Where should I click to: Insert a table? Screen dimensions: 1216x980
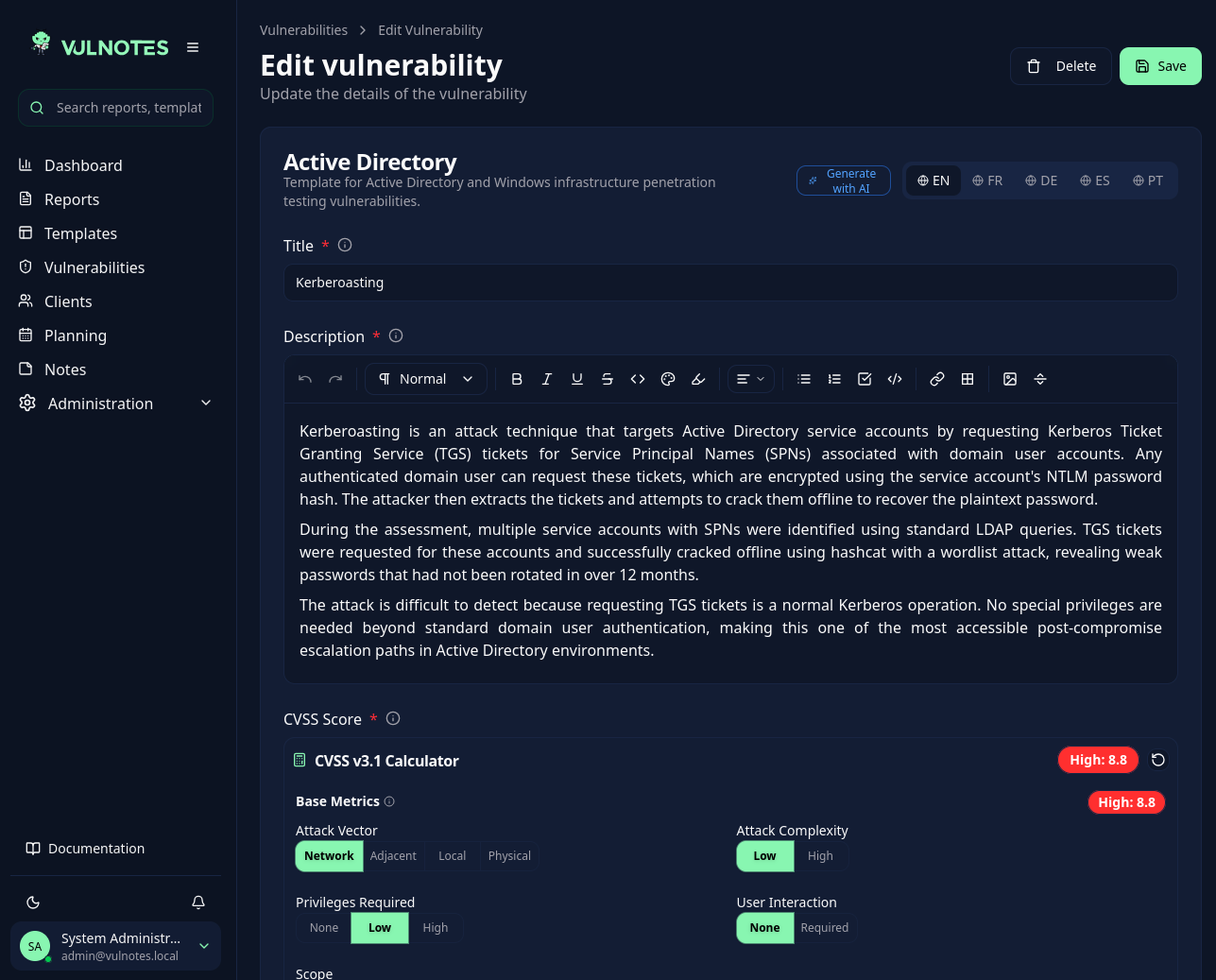click(x=968, y=379)
